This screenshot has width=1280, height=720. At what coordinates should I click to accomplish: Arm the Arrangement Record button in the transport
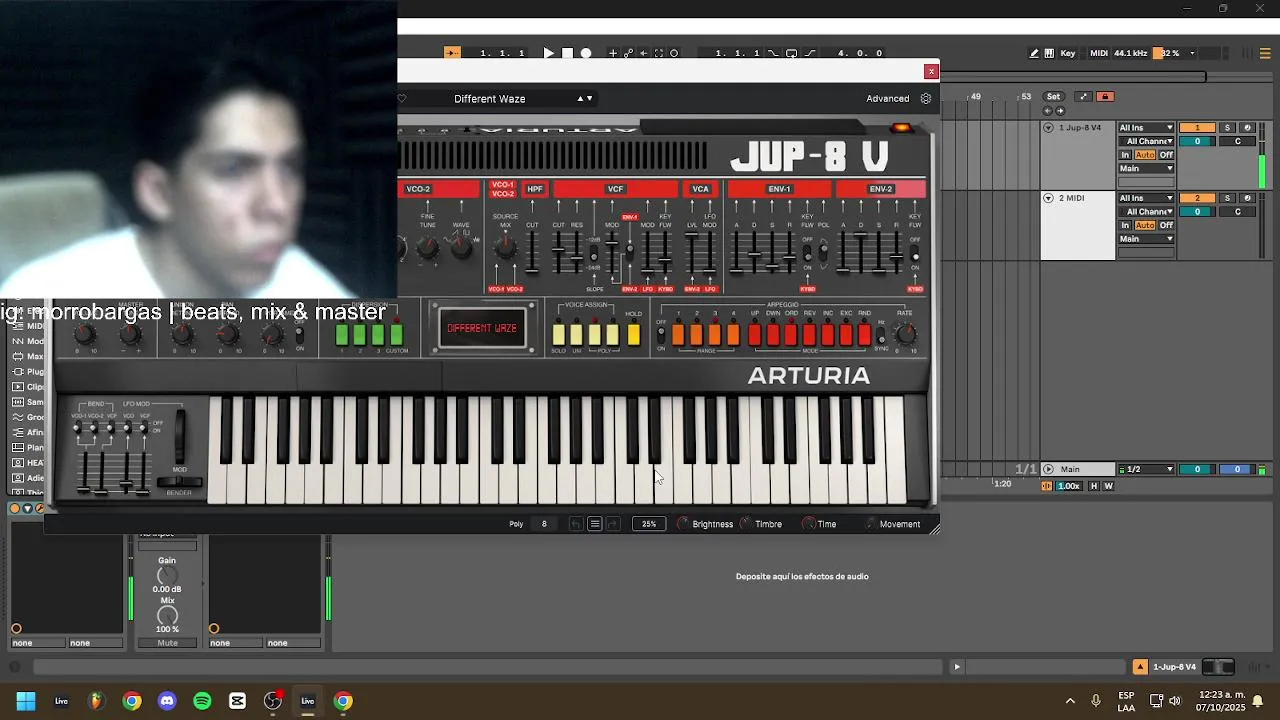[586, 53]
